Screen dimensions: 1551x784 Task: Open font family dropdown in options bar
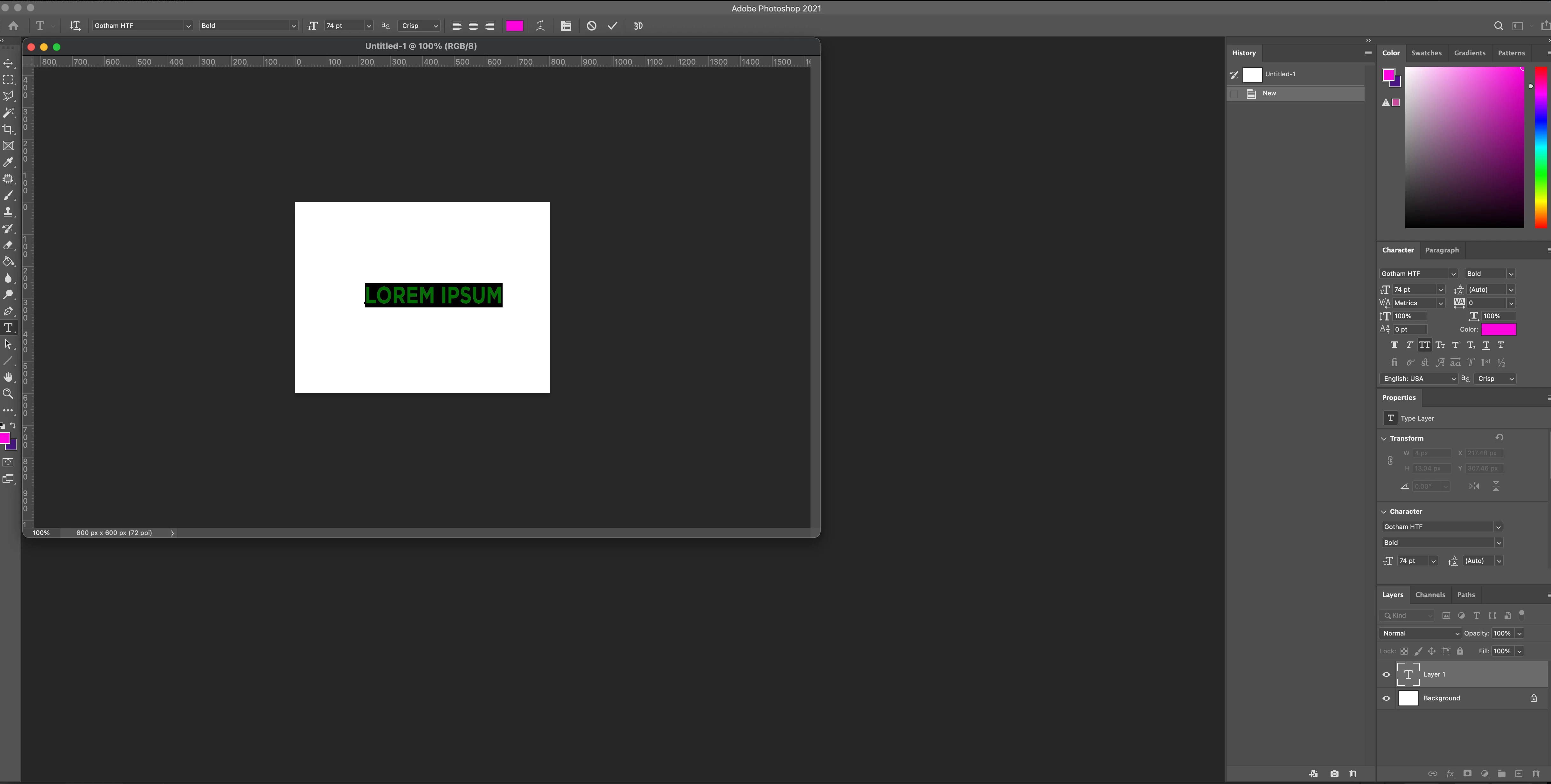pyautogui.click(x=188, y=26)
